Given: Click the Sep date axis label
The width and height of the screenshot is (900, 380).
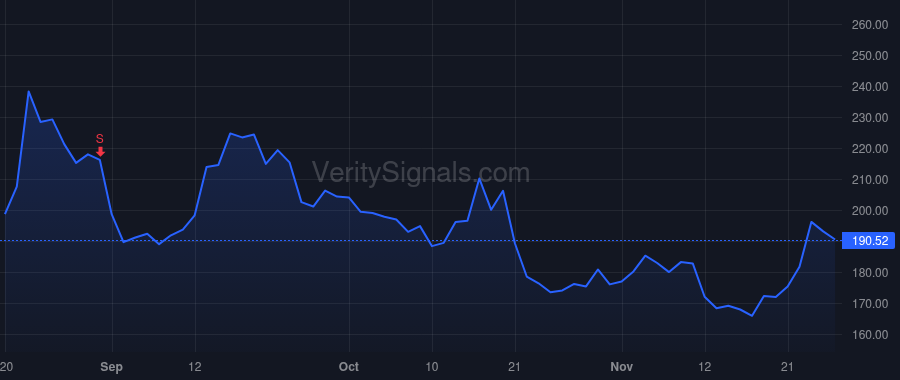Looking at the screenshot, I should 111,367.
